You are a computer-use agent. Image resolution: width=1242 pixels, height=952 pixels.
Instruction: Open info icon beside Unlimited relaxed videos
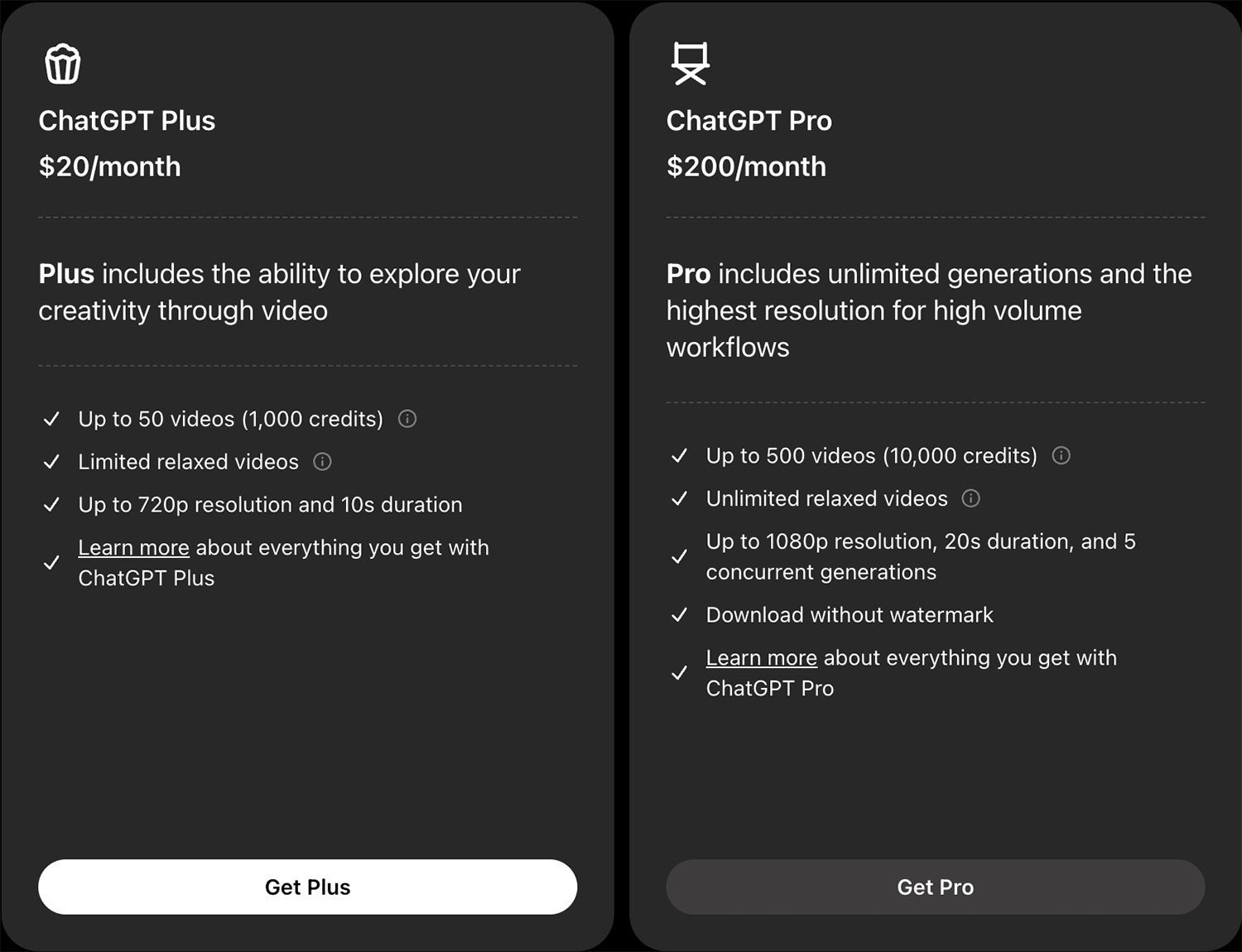coord(970,498)
